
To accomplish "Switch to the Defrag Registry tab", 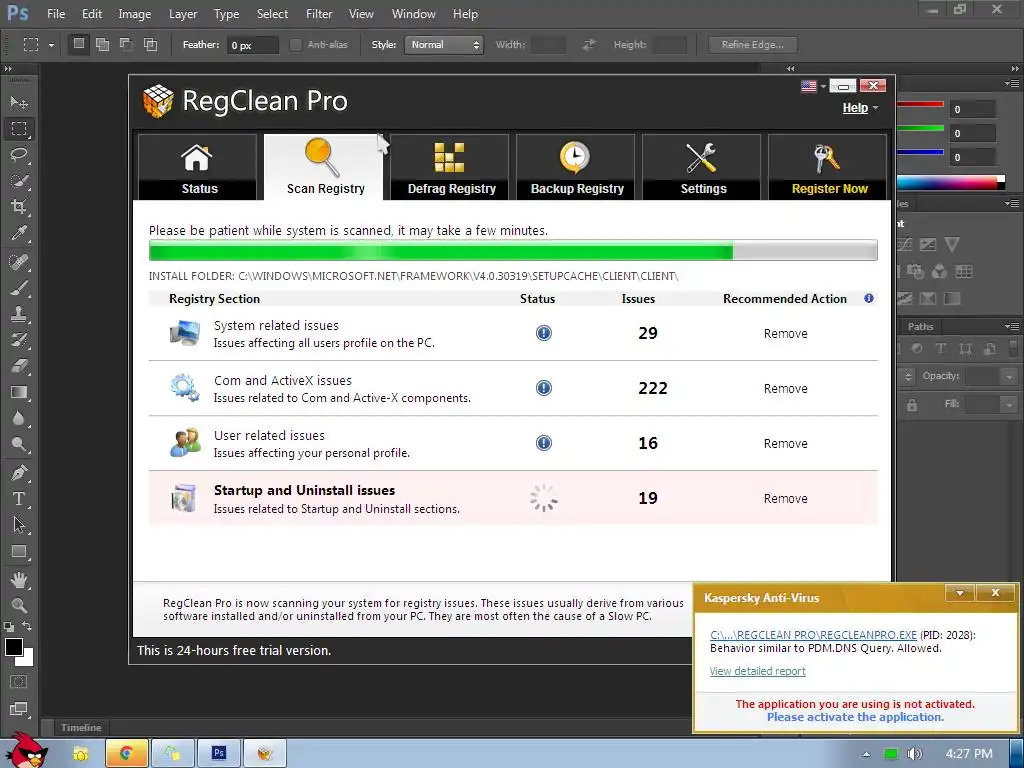I will [449, 167].
